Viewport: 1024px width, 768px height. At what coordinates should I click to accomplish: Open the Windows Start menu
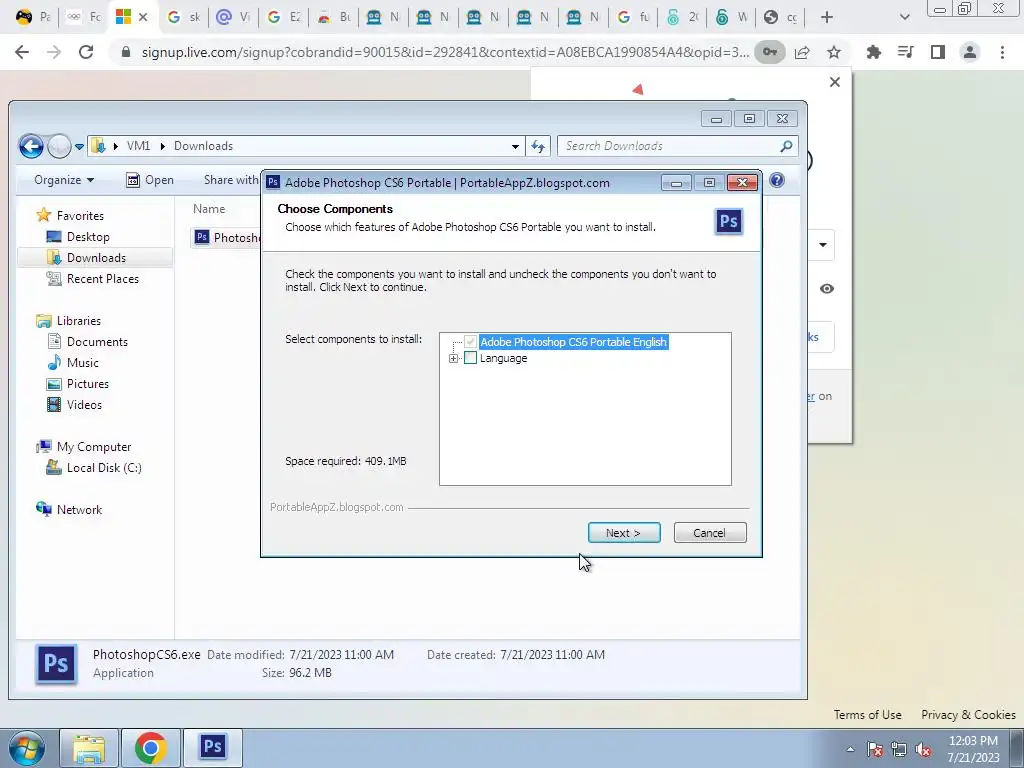point(26,748)
